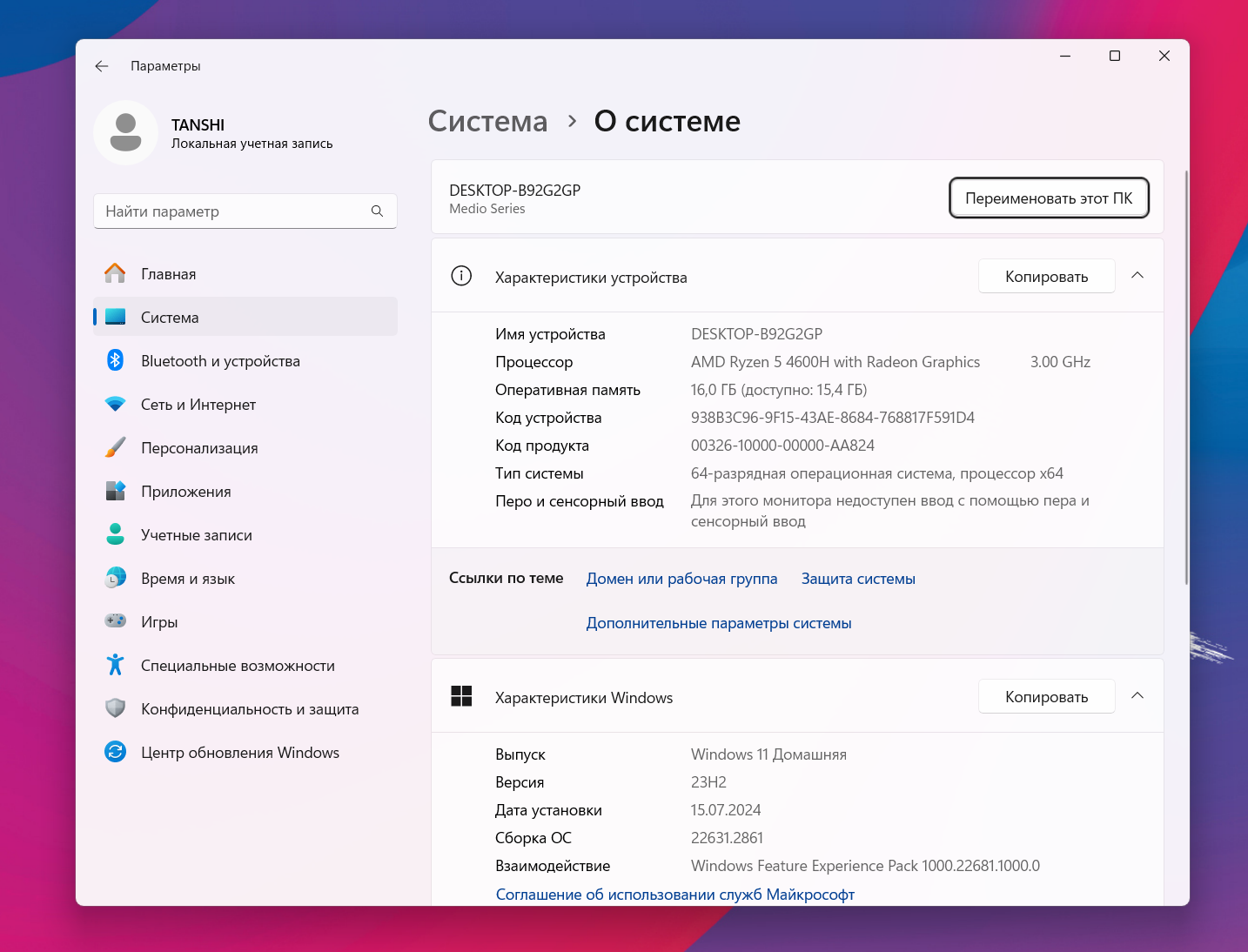This screenshot has height=952, width=1248.
Task: Select the OS build value 22631.2861
Action: [727, 838]
